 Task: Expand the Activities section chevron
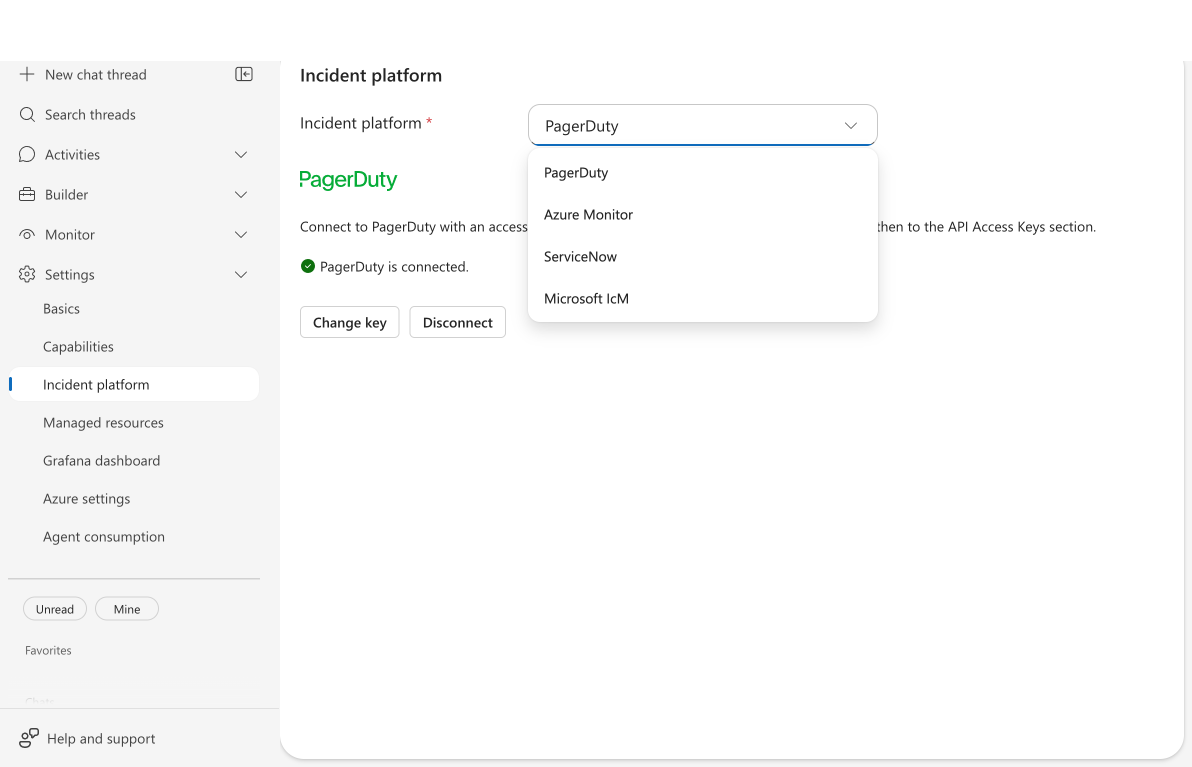(x=241, y=155)
